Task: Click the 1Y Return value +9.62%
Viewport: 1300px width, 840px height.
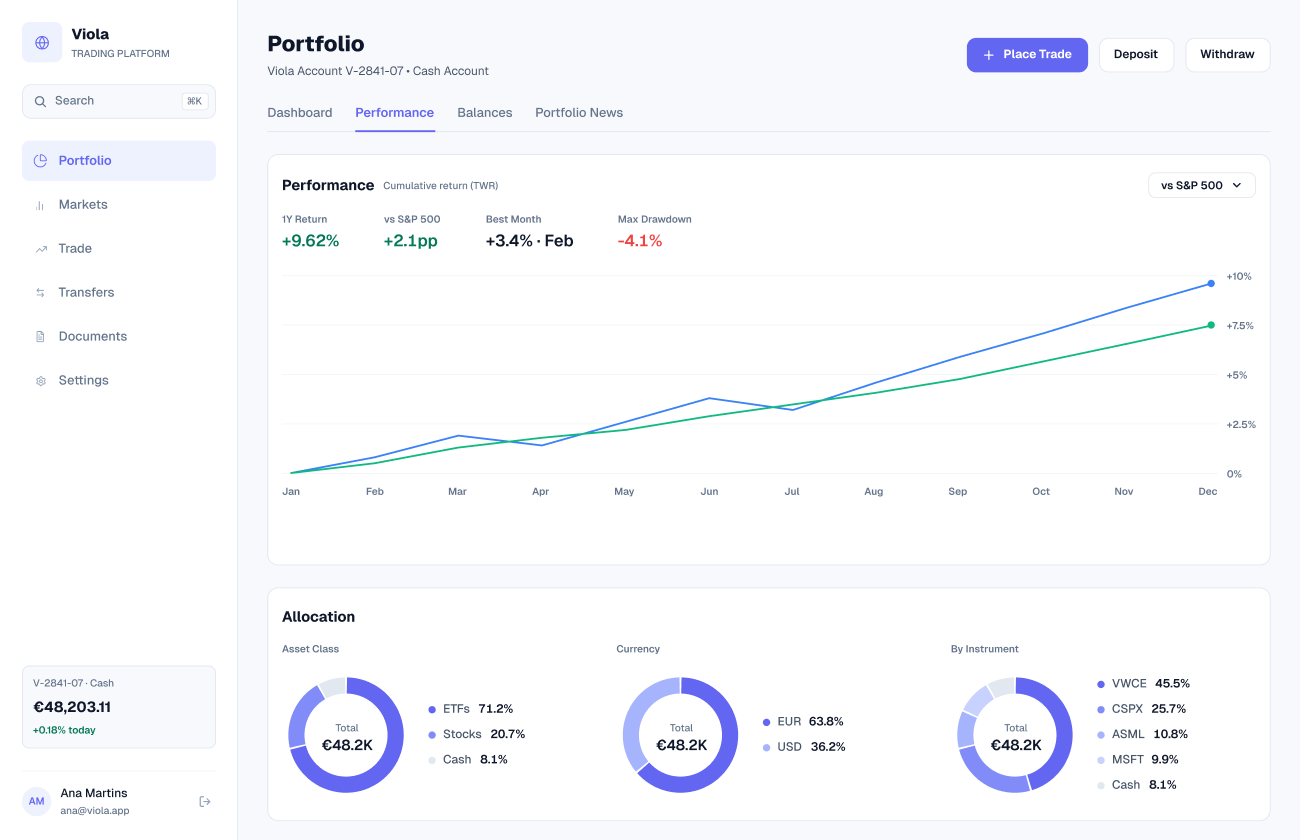Action: coord(310,241)
